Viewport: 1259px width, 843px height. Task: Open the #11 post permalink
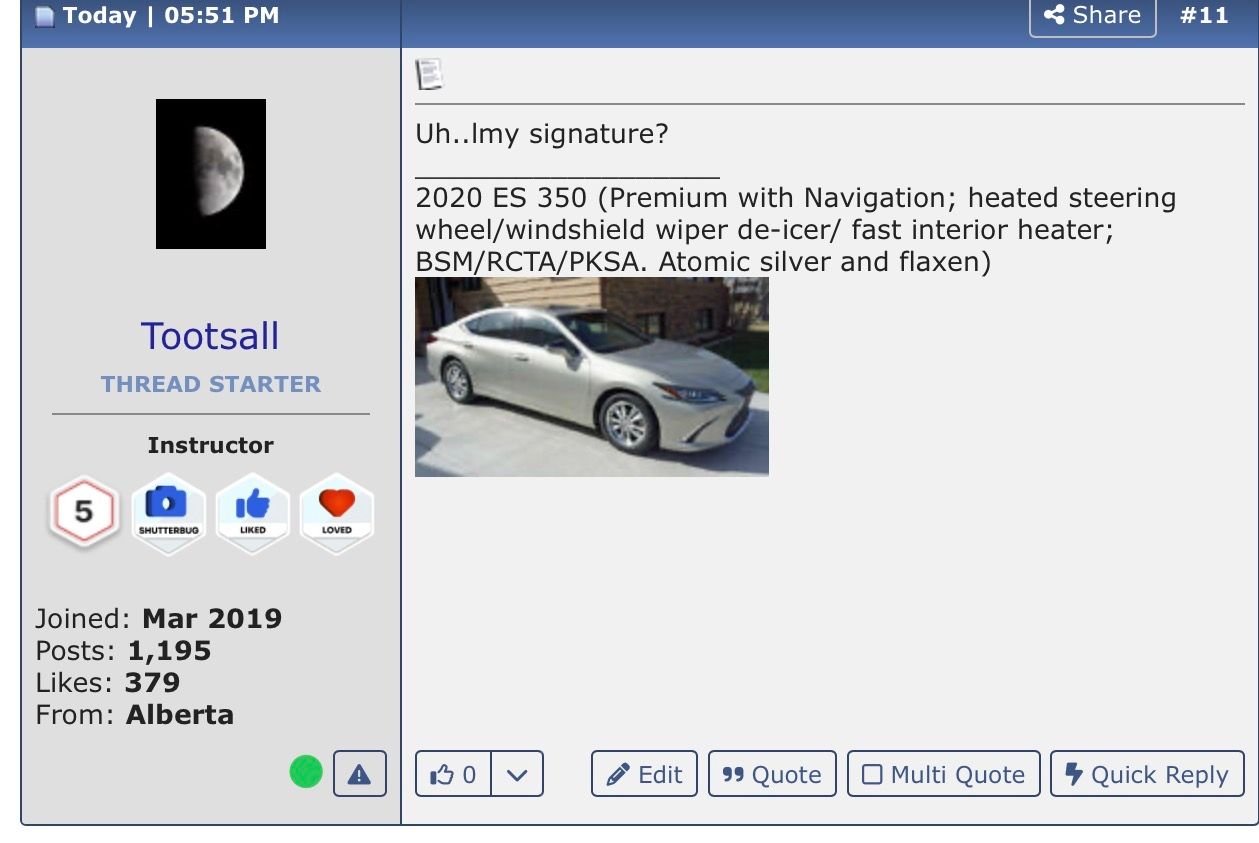click(1203, 16)
